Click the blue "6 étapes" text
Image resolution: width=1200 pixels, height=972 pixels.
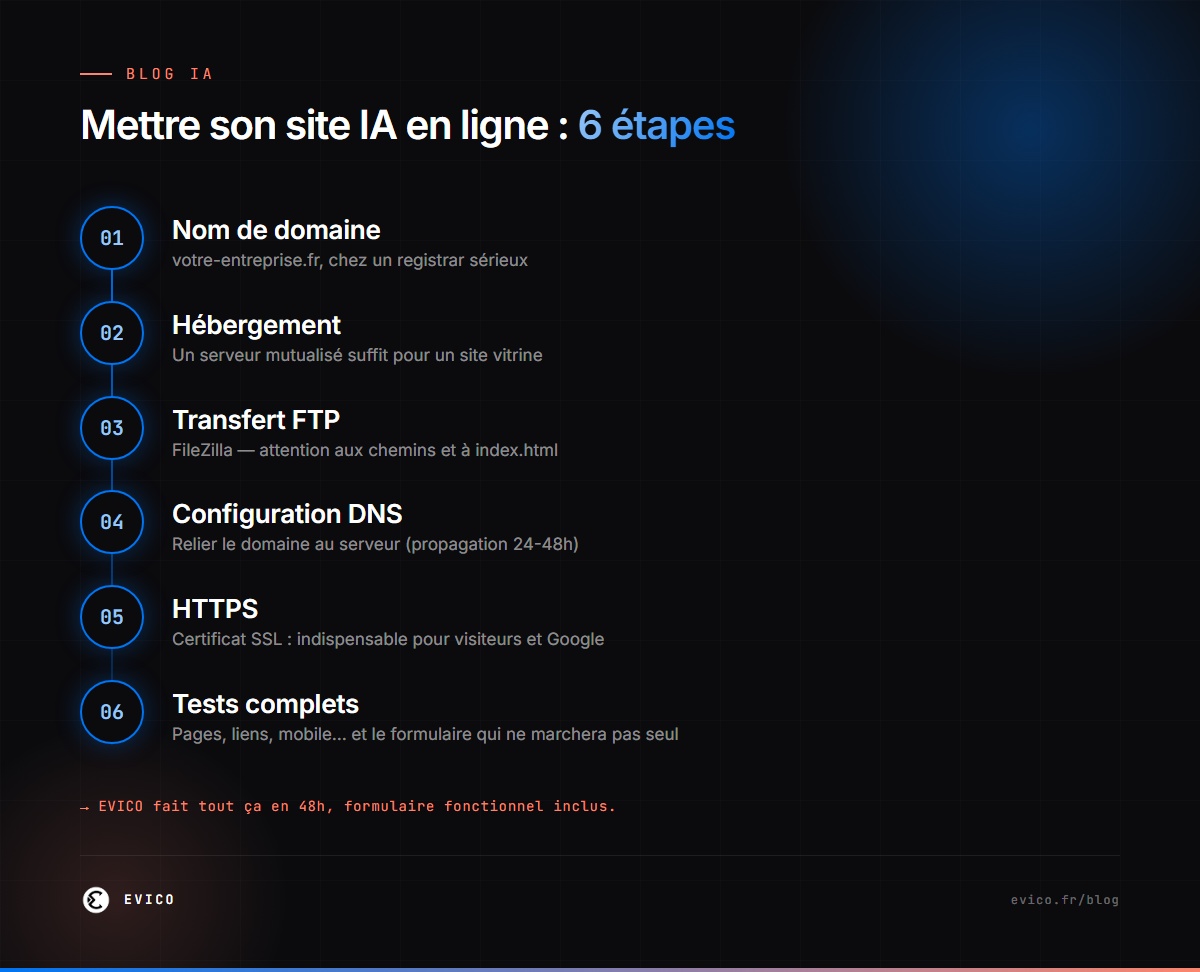tap(657, 126)
